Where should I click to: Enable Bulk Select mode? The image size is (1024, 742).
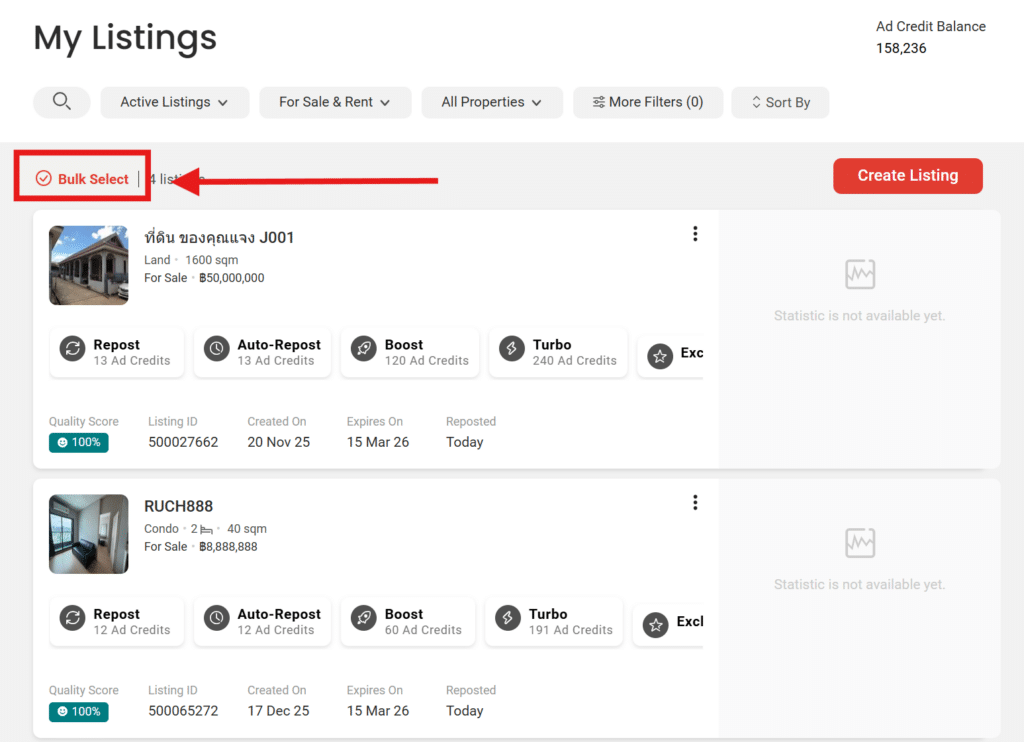(83, 179)
